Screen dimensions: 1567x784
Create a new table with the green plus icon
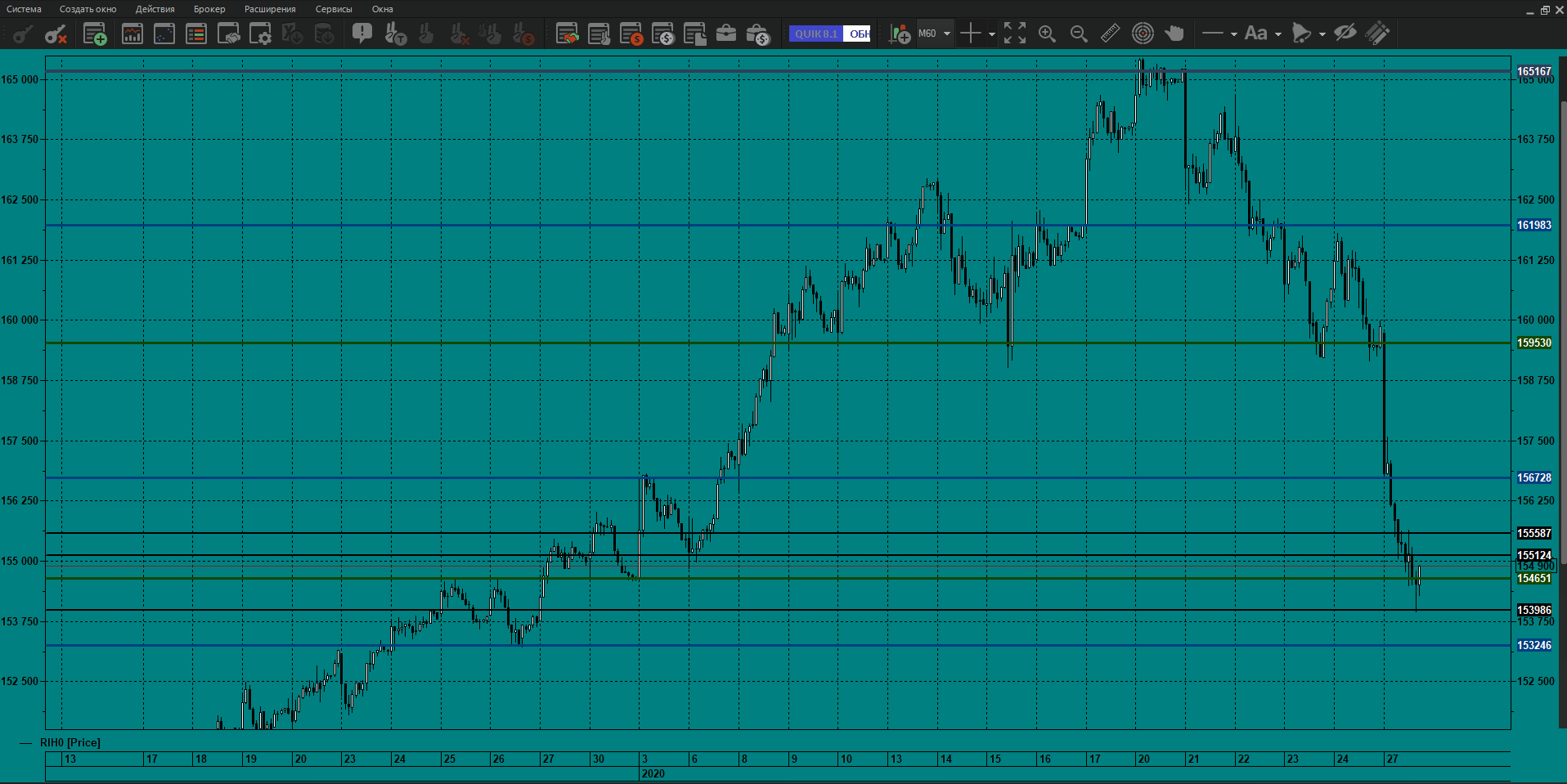[95, 34]
